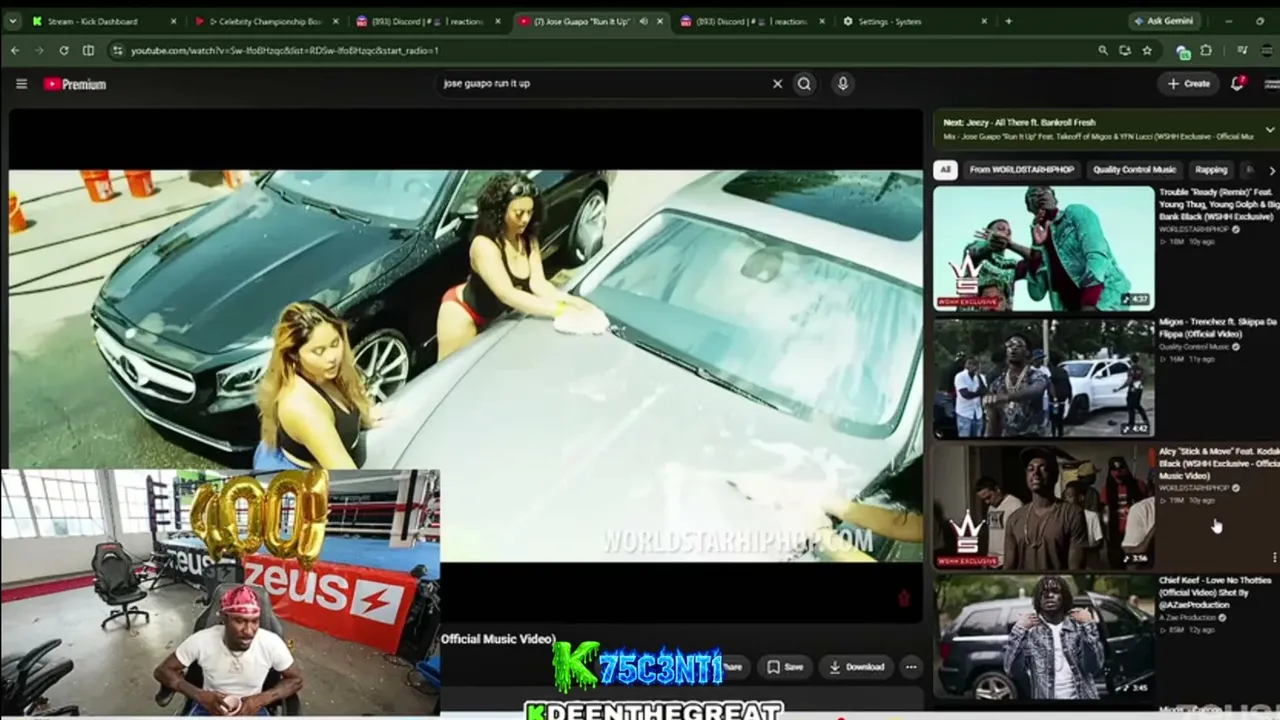
Task: Open browser zoom magnifier in address bar
Action: pos(1103,50)
